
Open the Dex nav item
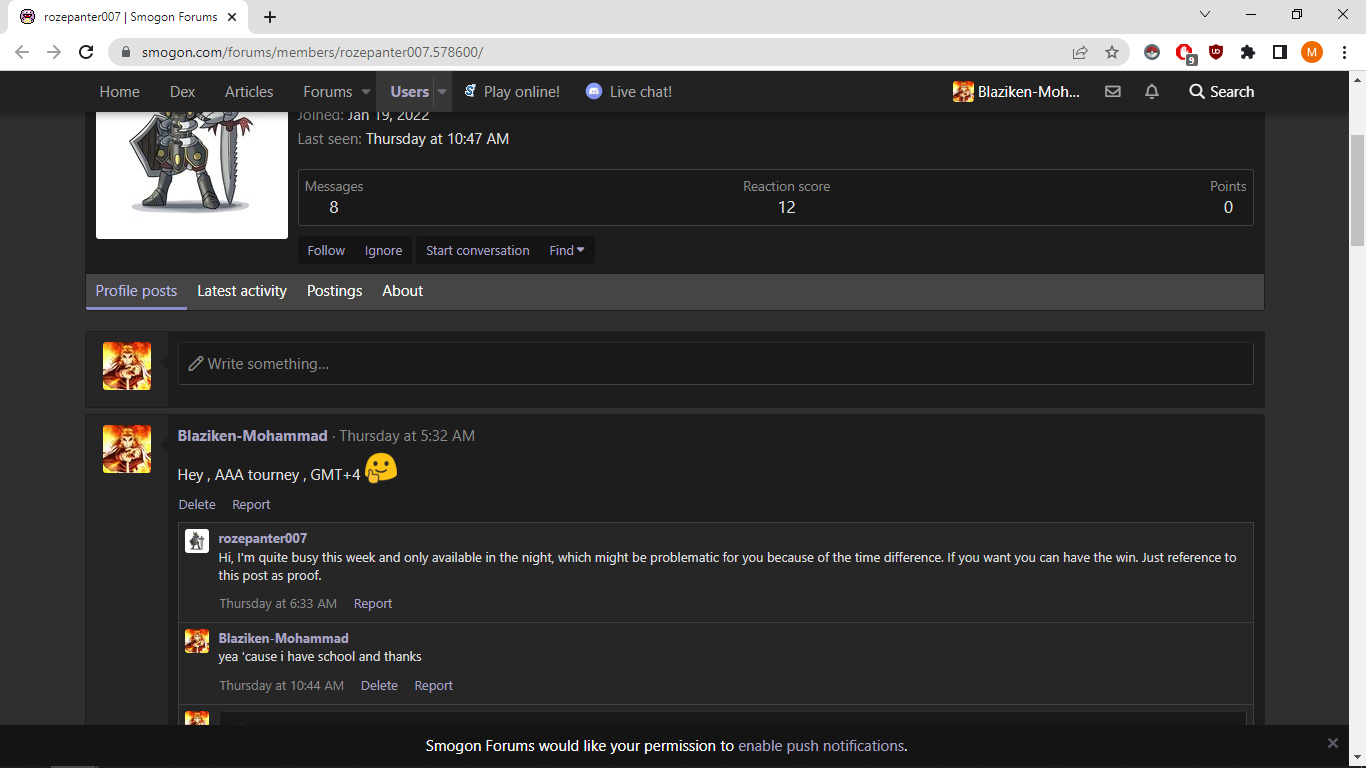[182, 91]
